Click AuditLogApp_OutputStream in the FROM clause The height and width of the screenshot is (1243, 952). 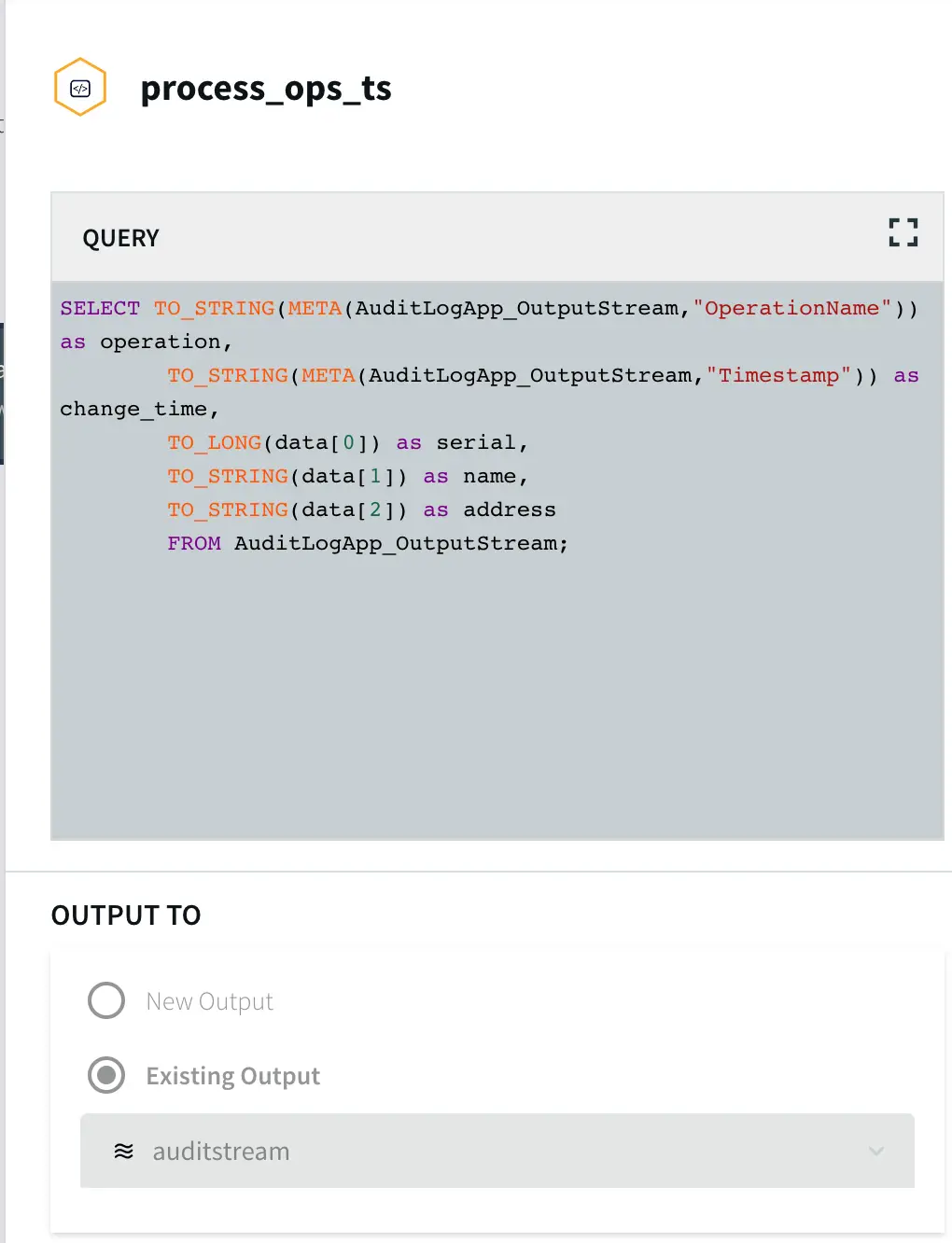tap(396, 544)
